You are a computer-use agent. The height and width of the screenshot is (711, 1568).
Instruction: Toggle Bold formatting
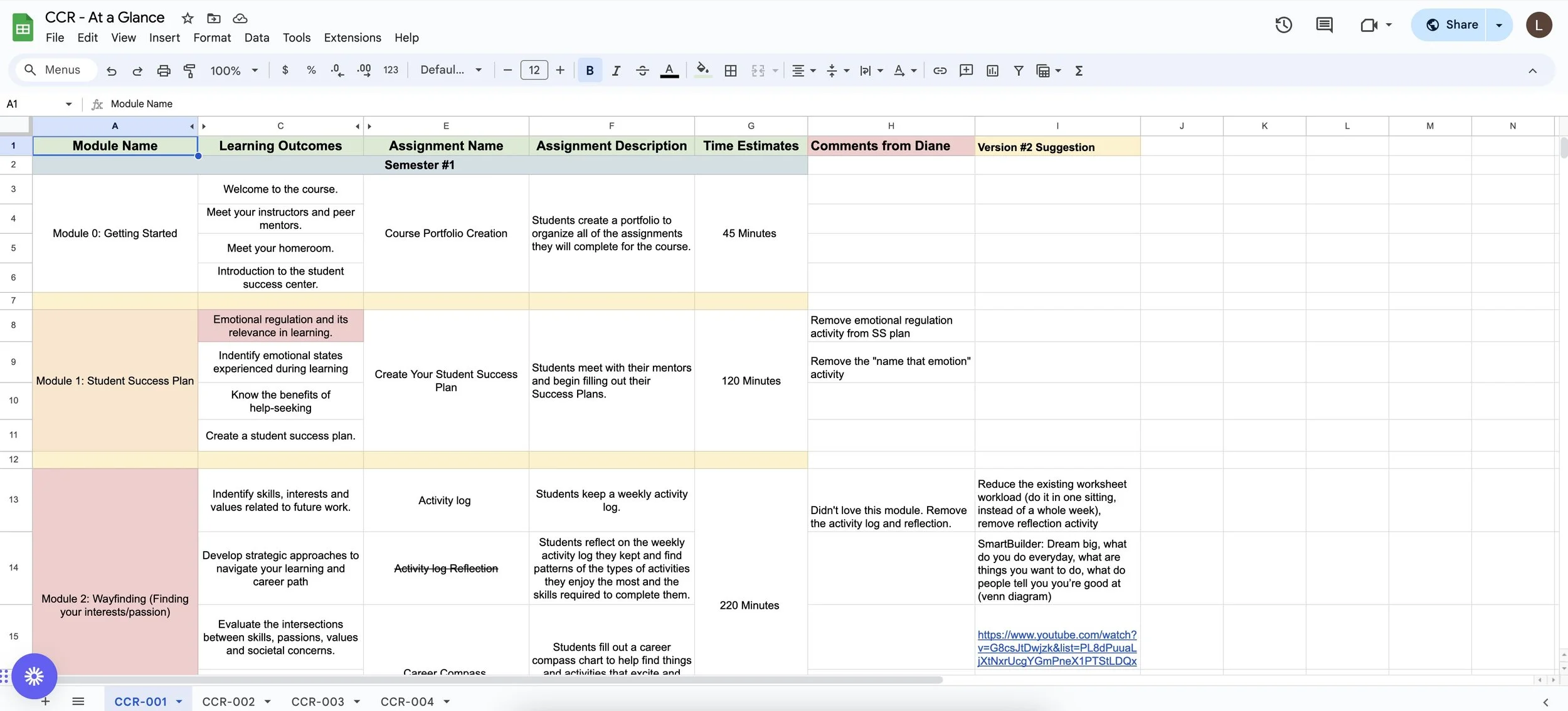pos(590,70)
